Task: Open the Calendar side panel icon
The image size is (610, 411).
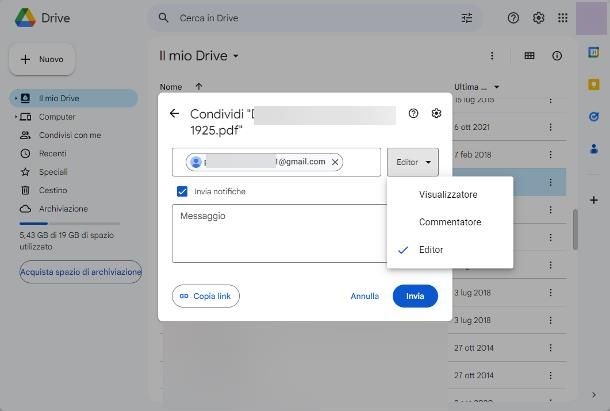Action: (x=594, y=52)
